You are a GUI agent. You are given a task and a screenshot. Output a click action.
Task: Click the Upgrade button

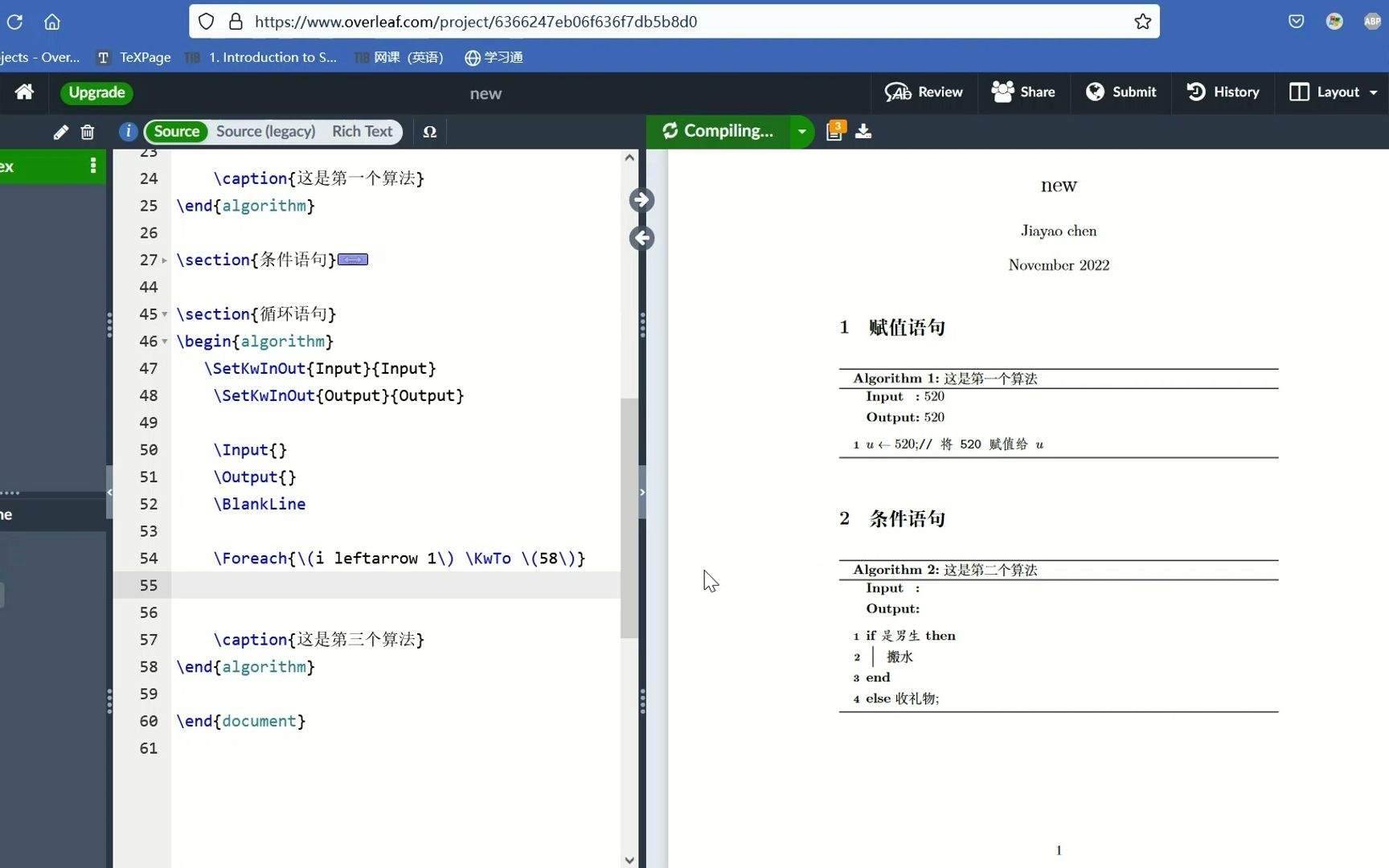click(96, 92)
